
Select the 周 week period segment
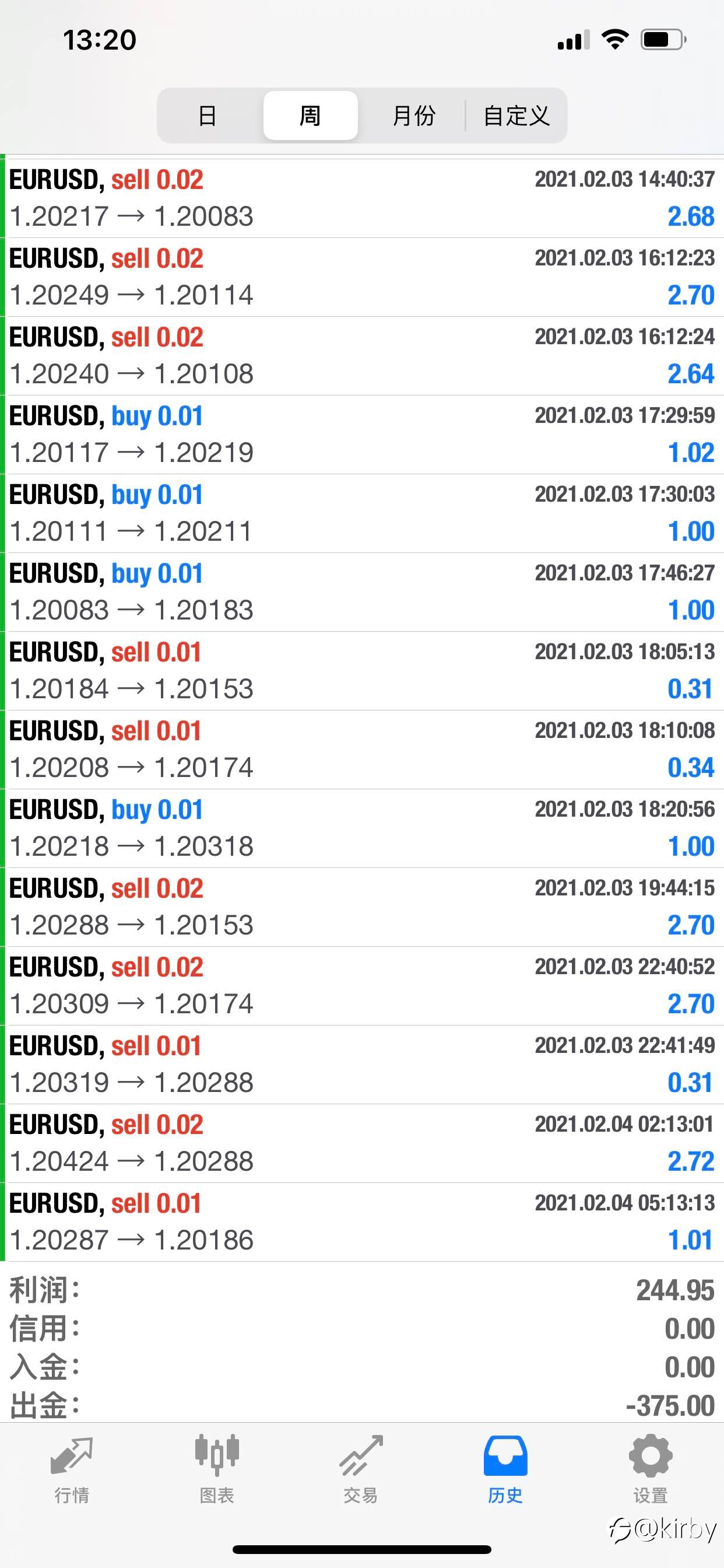pos(310,115)
